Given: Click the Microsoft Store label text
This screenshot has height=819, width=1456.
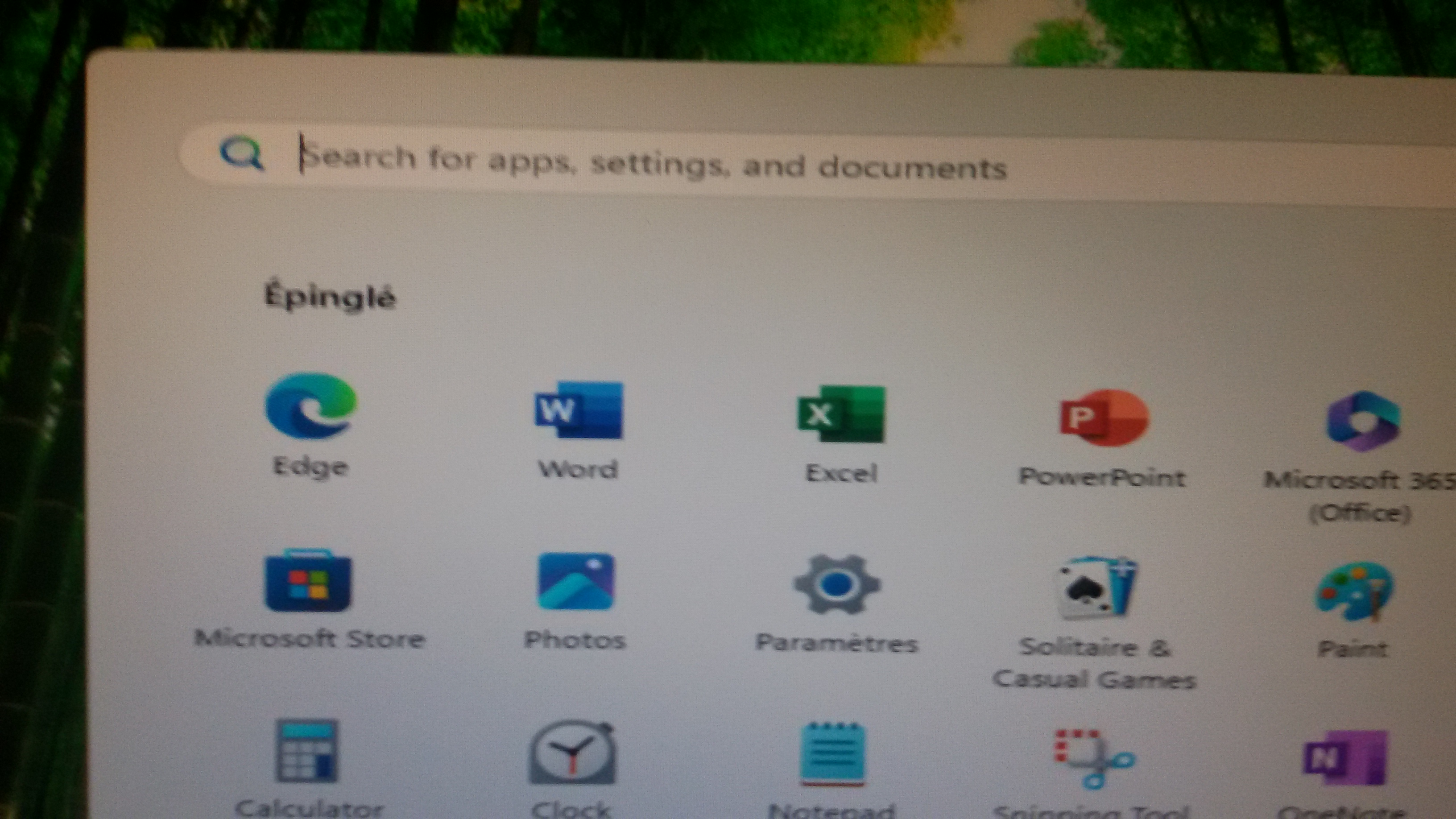Looking at the screenshot, I should [309, 639].
